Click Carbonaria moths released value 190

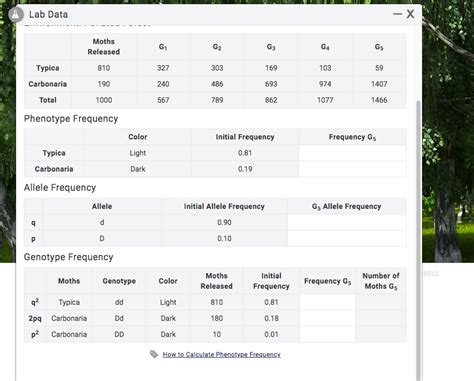tap(104, 84)
